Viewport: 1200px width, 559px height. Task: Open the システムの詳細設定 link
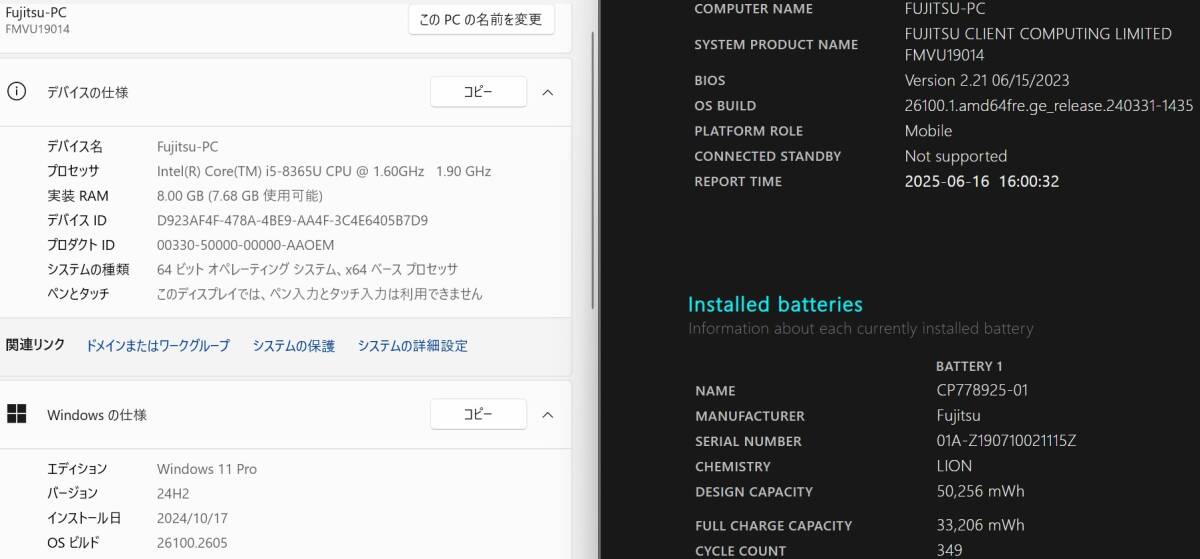point(412,346)
